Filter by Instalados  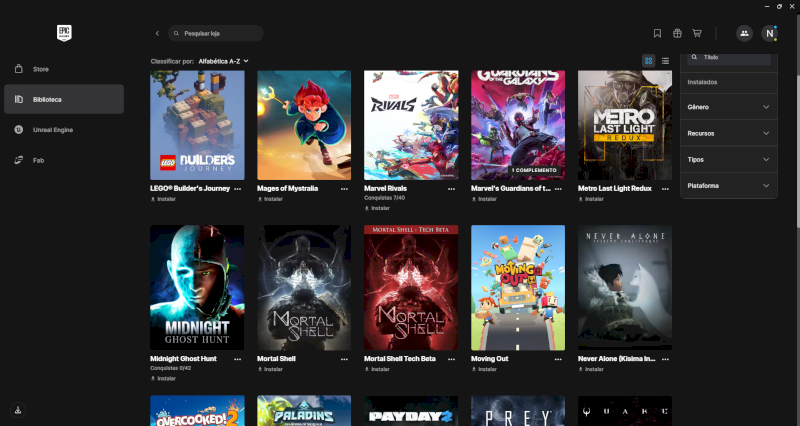click(x=702, y=82)
